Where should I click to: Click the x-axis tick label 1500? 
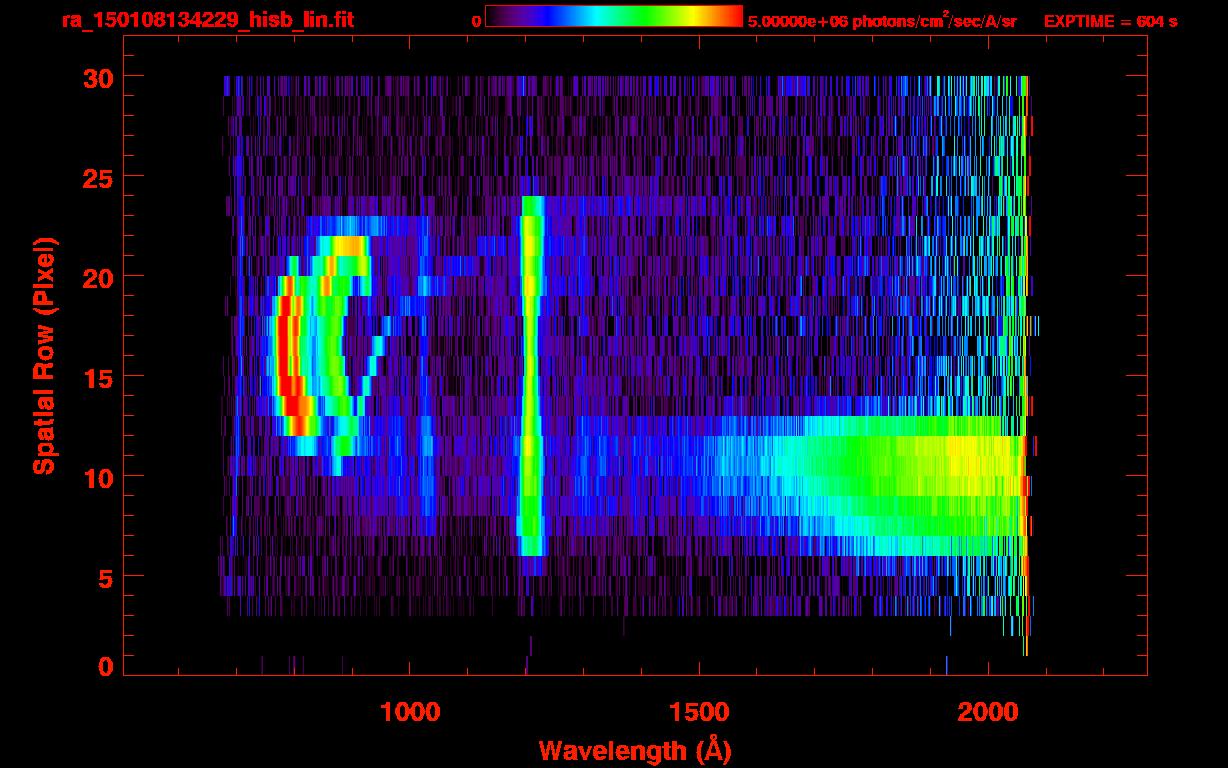(699, 713)
